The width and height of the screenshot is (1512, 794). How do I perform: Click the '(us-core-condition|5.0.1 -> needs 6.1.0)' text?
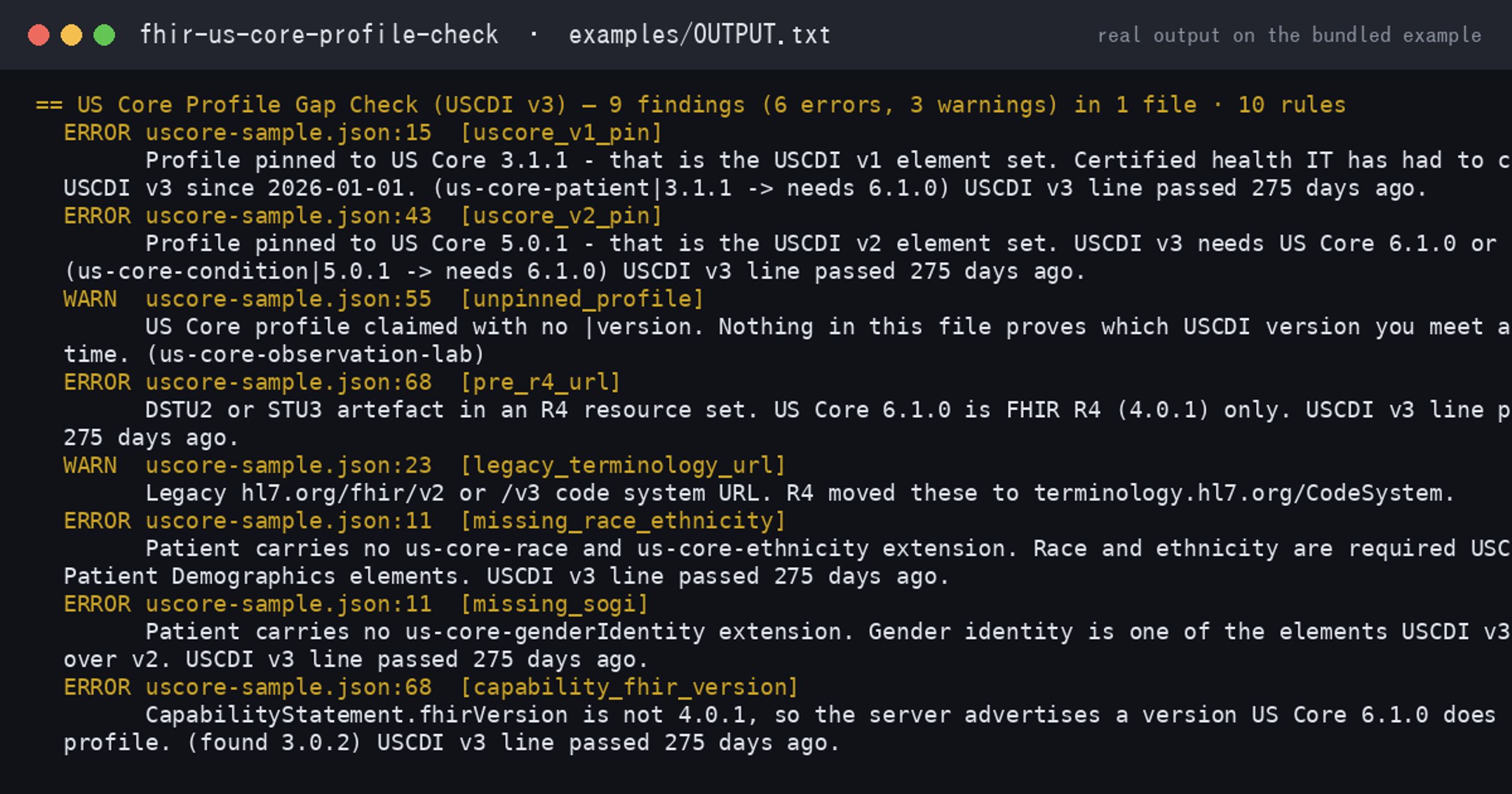(x=336, y=272)
